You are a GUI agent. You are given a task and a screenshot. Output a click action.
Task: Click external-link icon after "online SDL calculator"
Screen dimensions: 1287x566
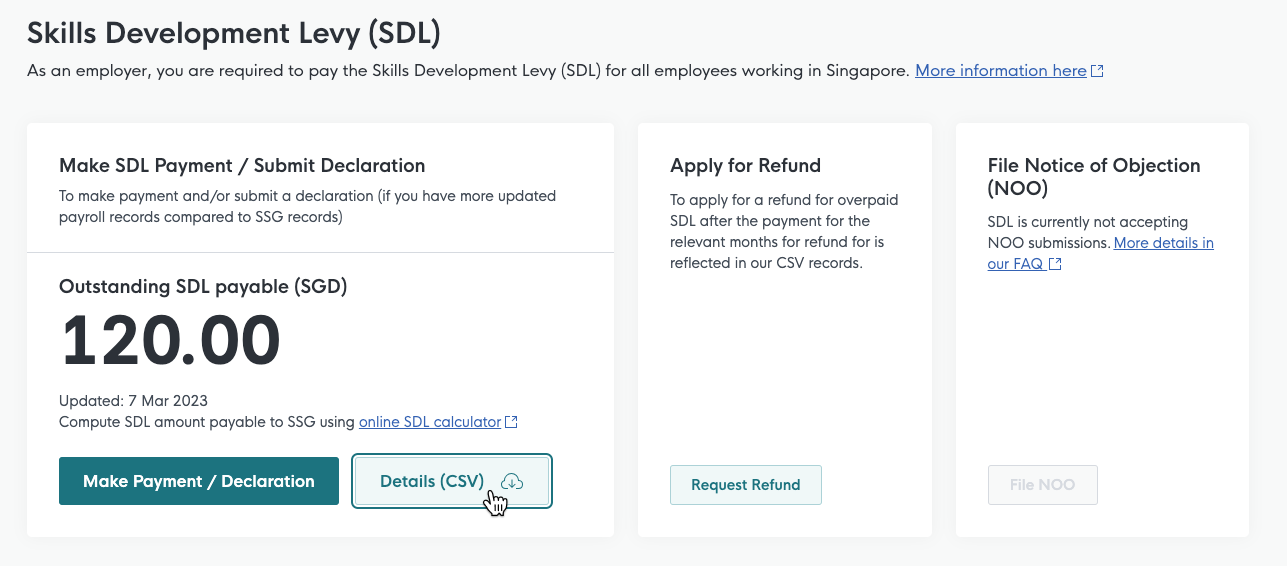(512, 422)
